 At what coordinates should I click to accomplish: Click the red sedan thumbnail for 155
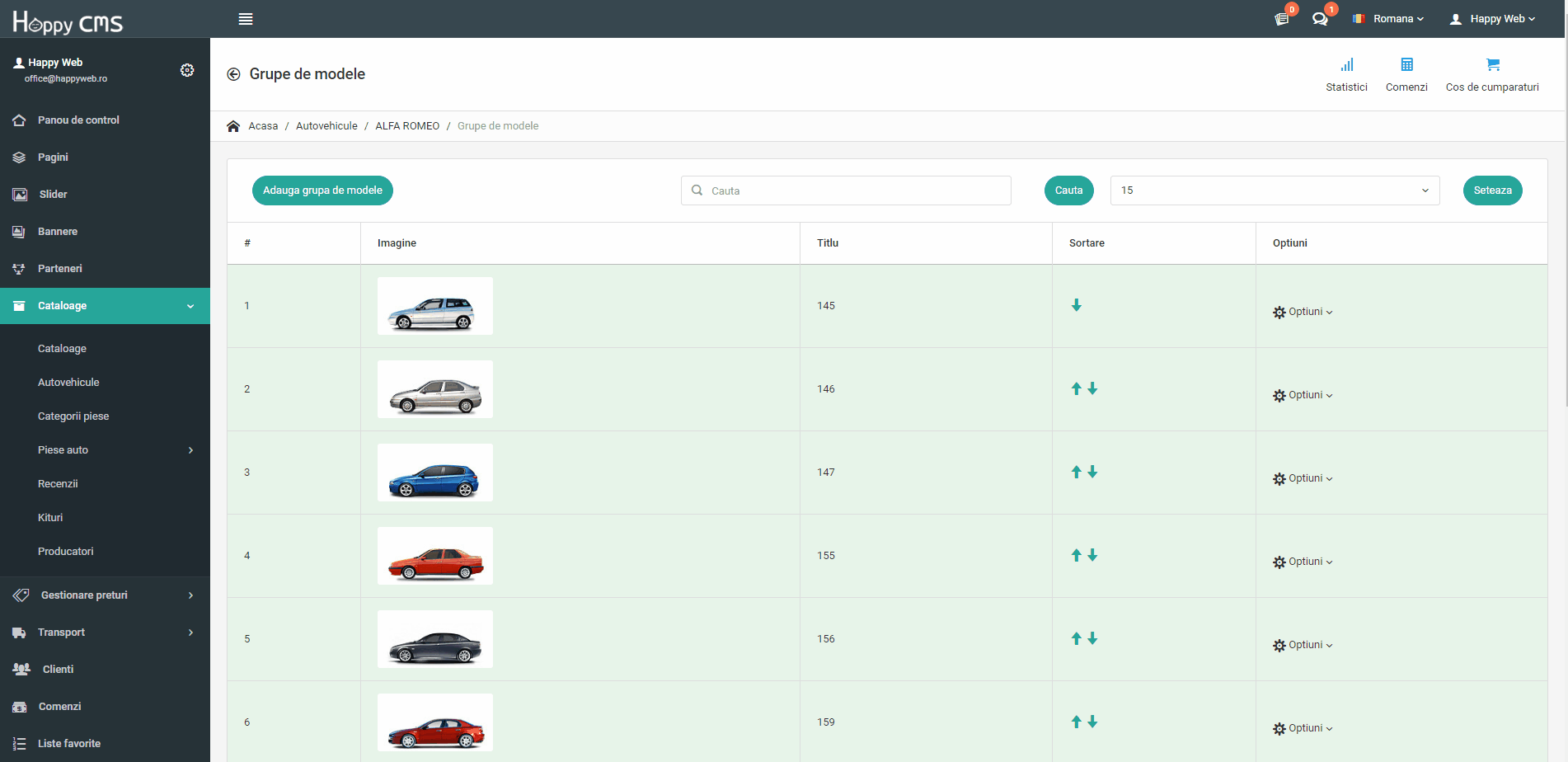tap(435, 556)
